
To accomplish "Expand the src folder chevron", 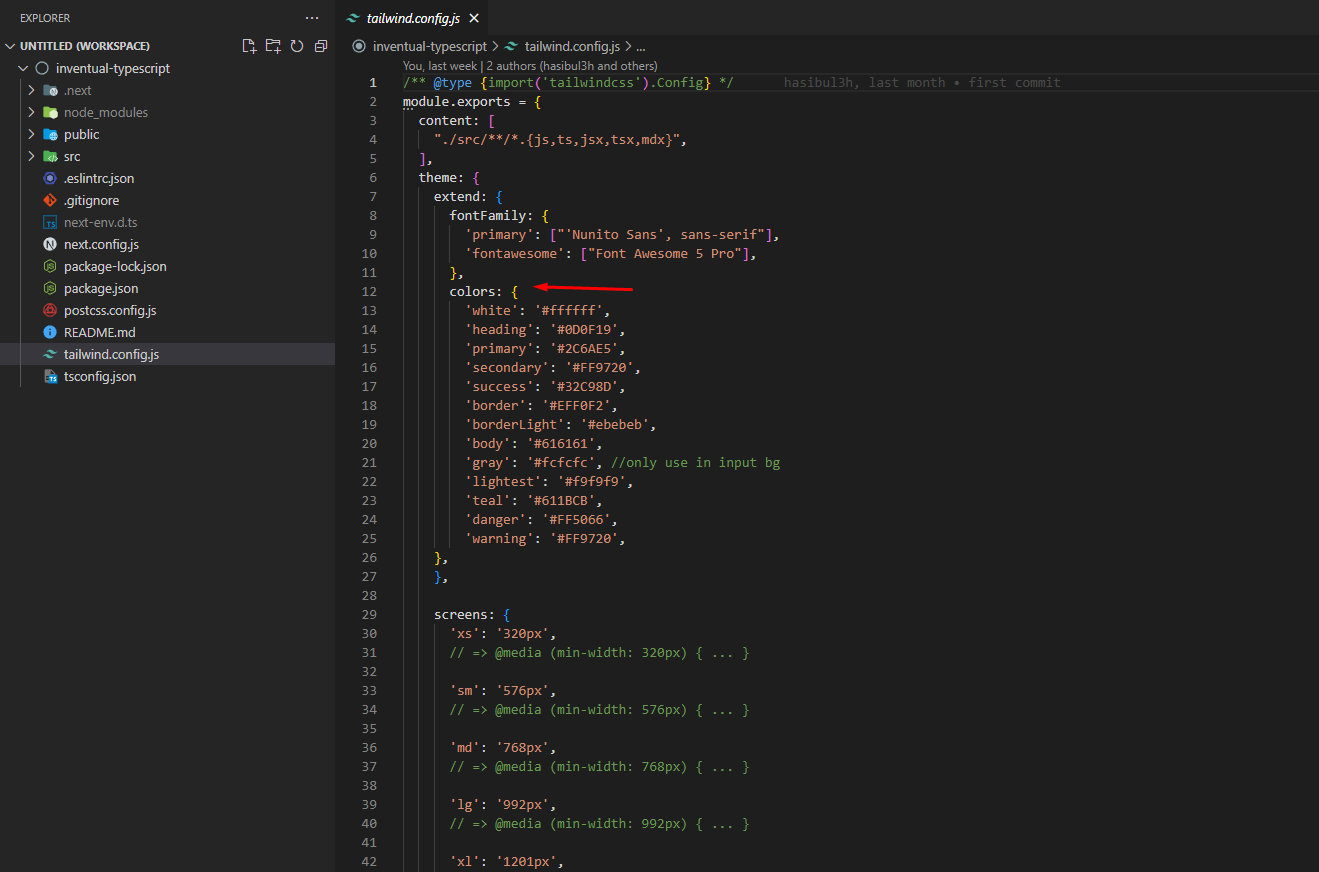I will pos(32,156).
